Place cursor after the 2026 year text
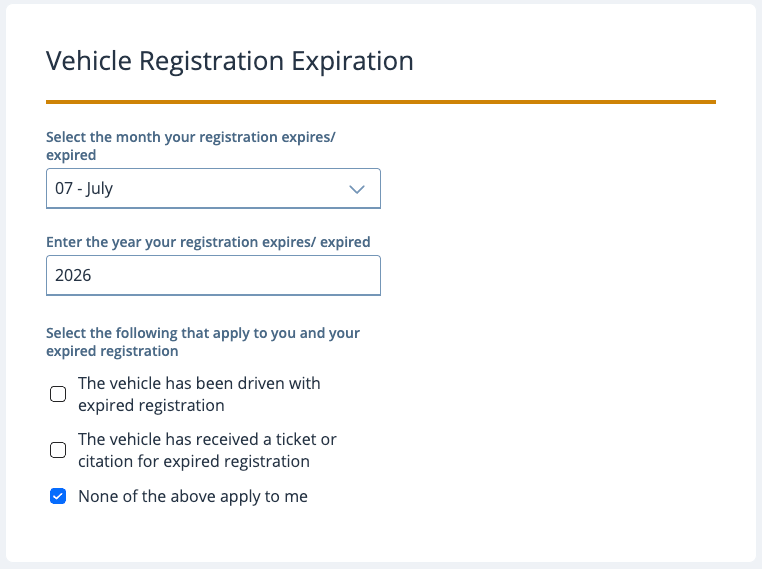This screenshot has width=762, height=569. click(91, 276)
